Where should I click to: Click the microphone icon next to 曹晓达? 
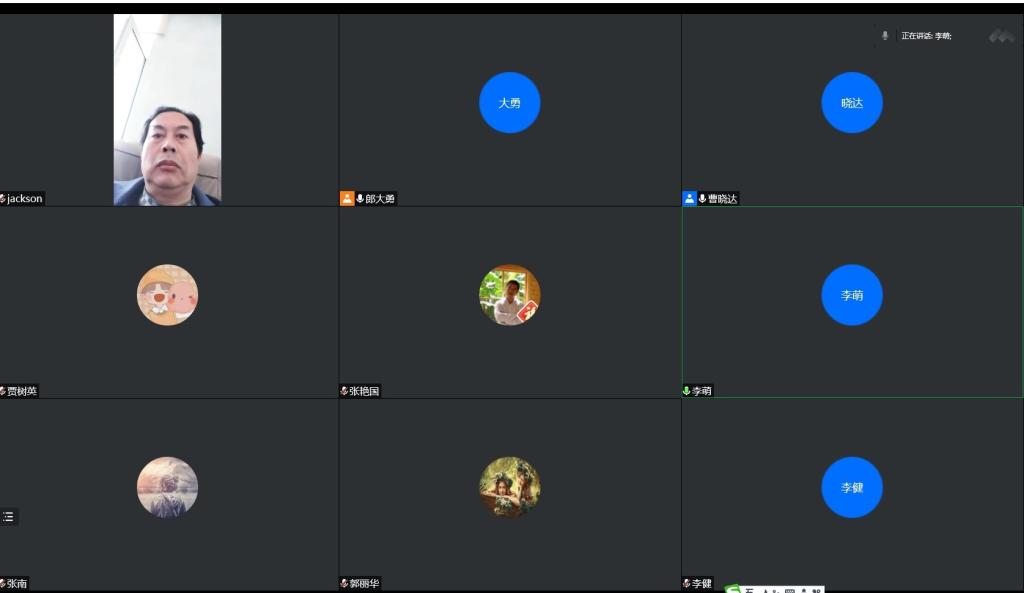click(x=703, y=199)
